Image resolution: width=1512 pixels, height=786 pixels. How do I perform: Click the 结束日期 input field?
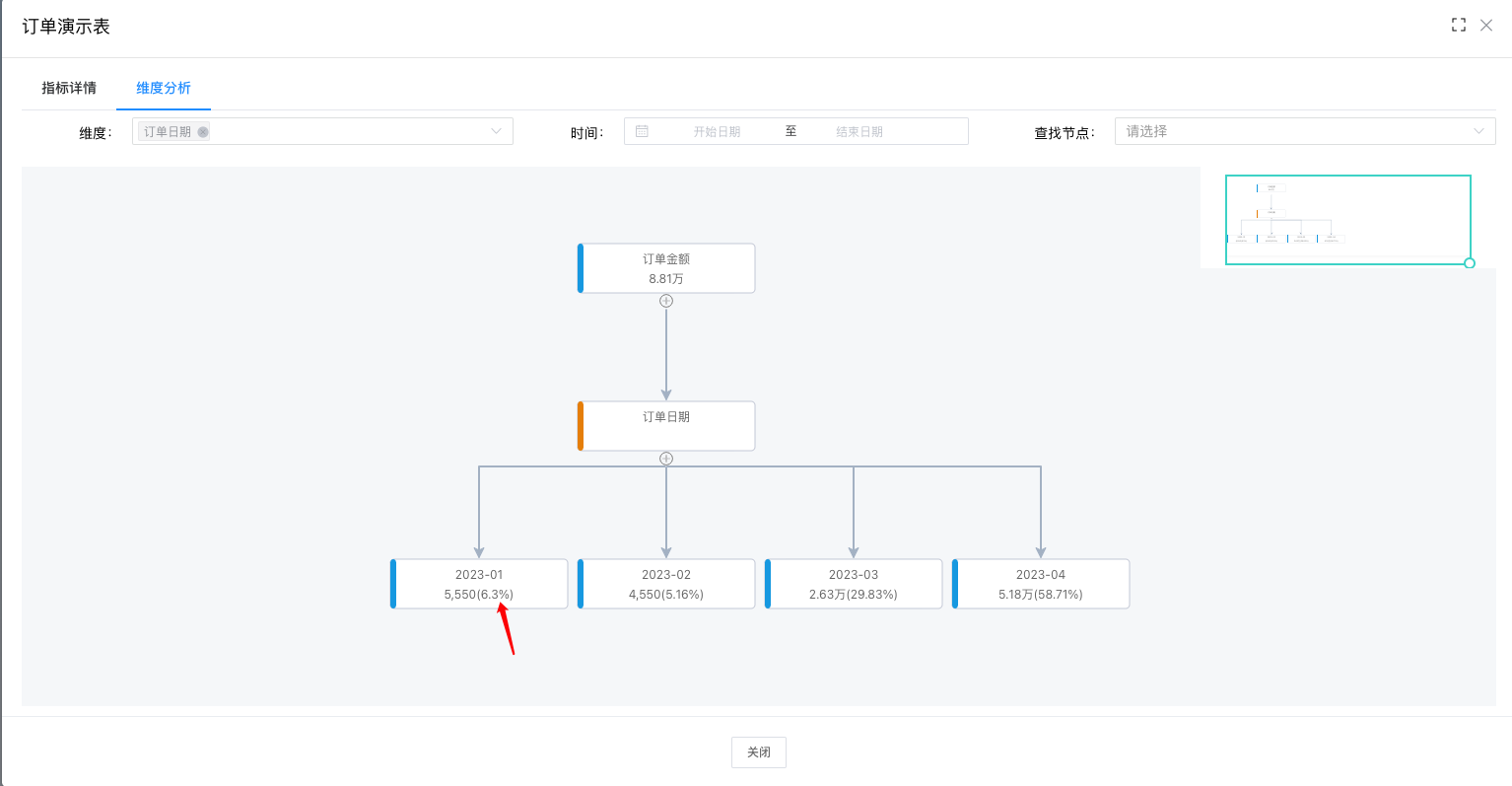859,131
